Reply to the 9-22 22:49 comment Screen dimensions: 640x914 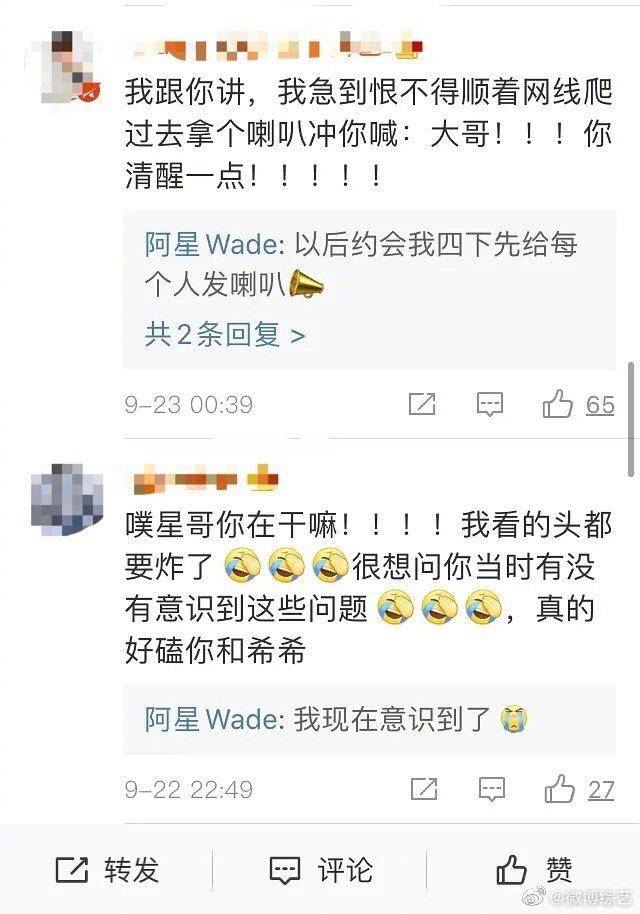tap(492, 789)
